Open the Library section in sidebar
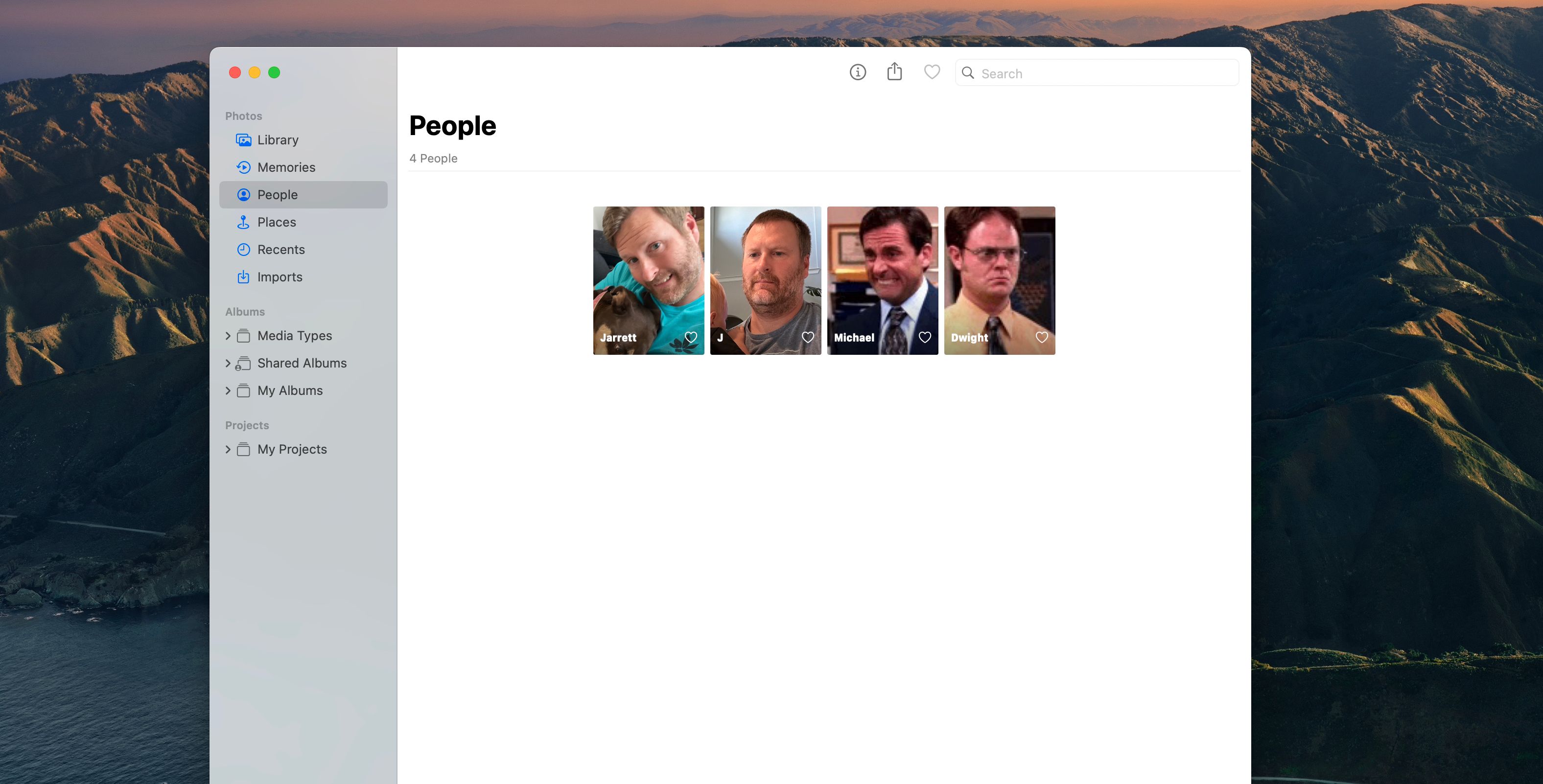The width and height of the screenshot is (1543, 784). [278, 139]
